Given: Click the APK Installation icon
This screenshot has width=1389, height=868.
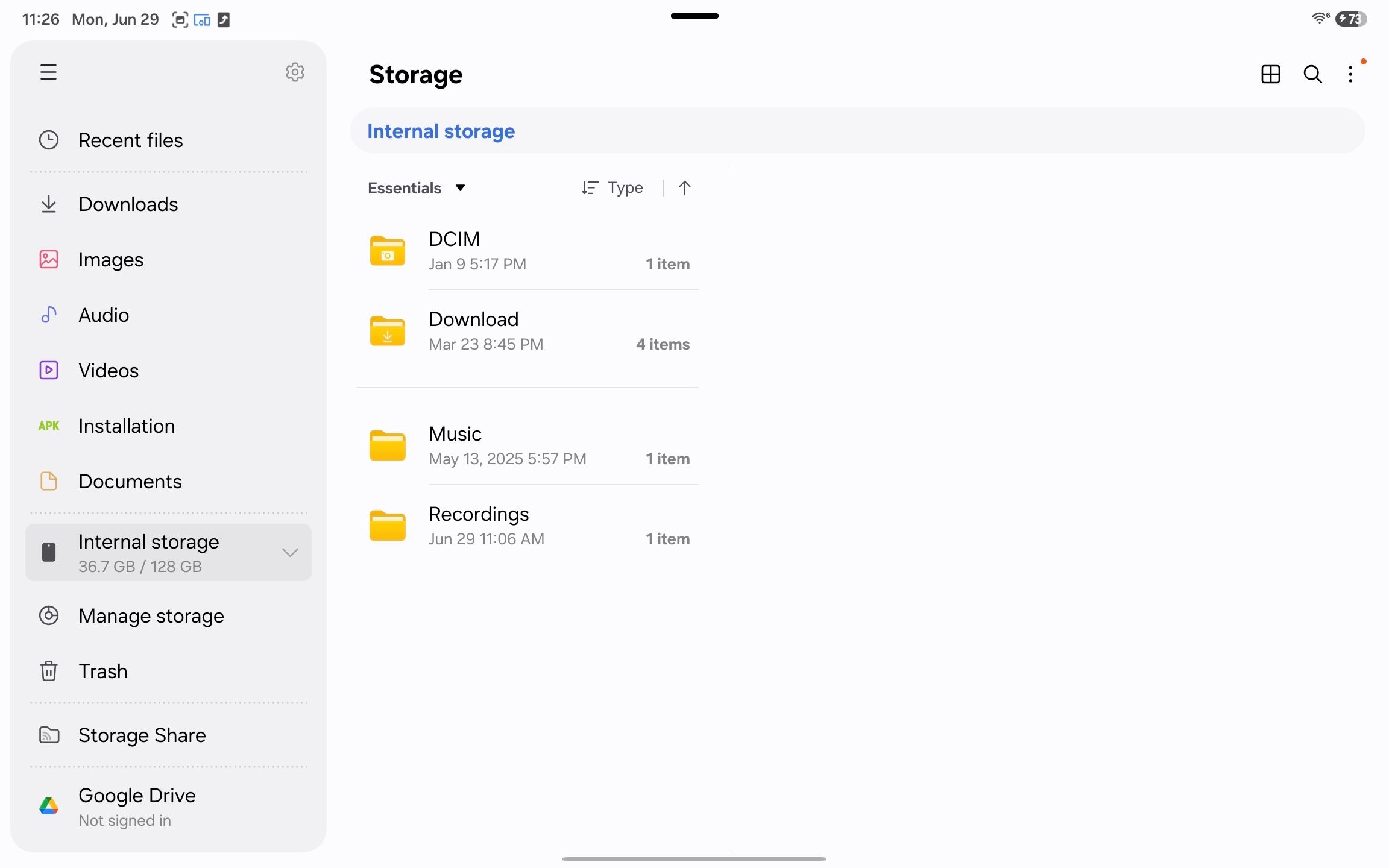Looking at the screenshot, I should point(49,426).
